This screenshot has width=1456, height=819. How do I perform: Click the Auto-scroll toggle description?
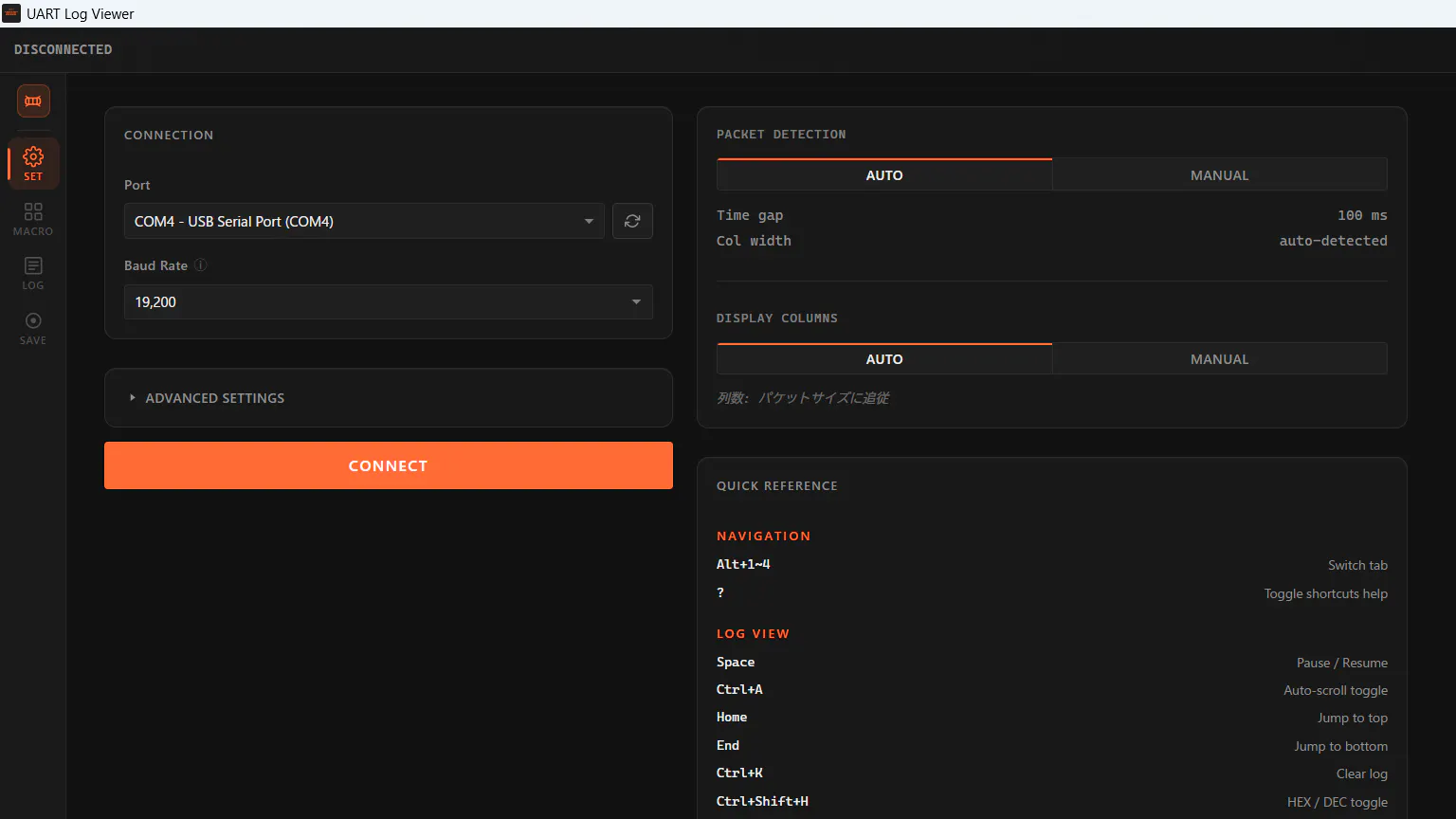pyautogui.click(x=1336, y=690)
